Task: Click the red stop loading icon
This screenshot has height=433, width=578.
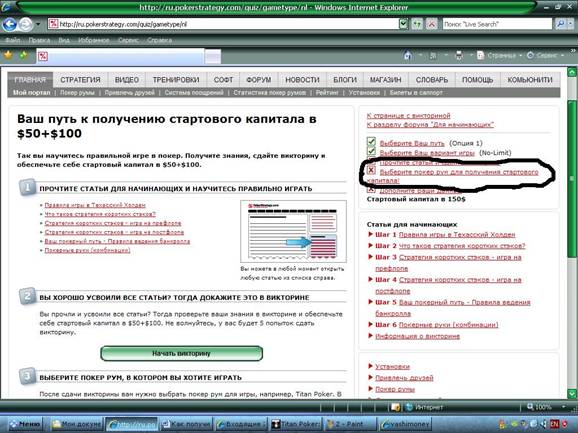Action: point(431,24)
